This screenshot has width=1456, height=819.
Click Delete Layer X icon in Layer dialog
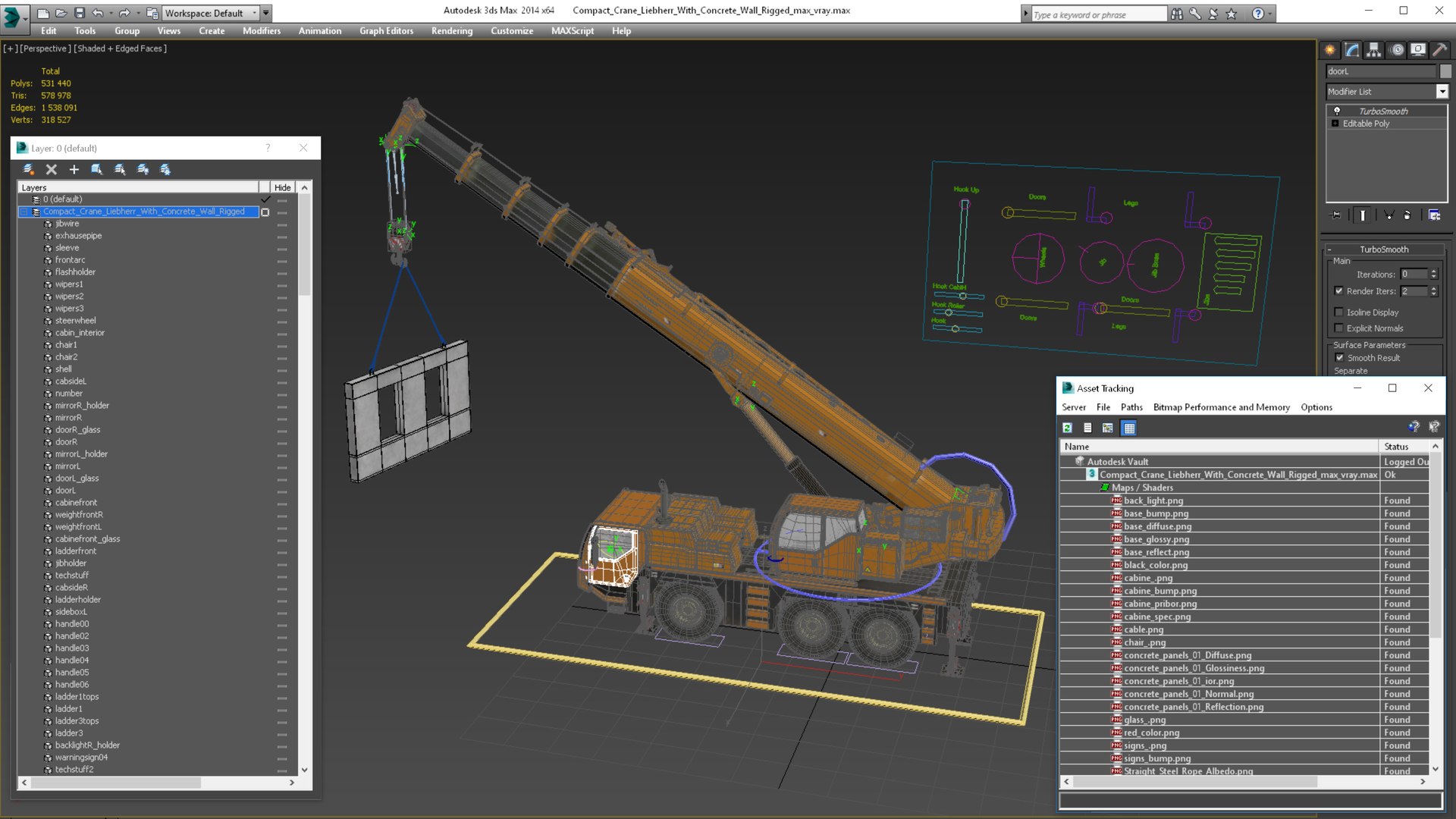52,169
